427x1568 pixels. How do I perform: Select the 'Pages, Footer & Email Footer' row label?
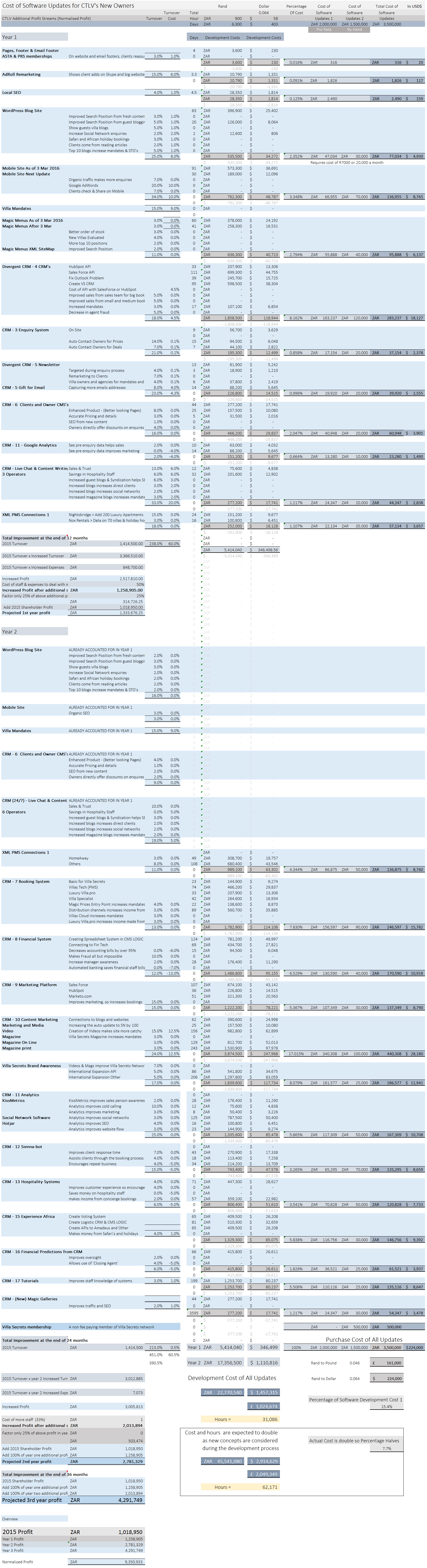[31, 50]
